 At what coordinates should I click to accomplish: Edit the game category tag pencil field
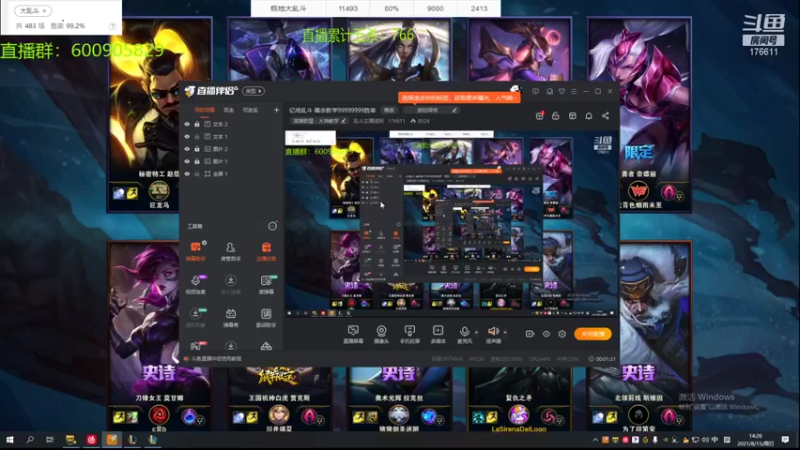pyautogui.click(x=431, y=110)
